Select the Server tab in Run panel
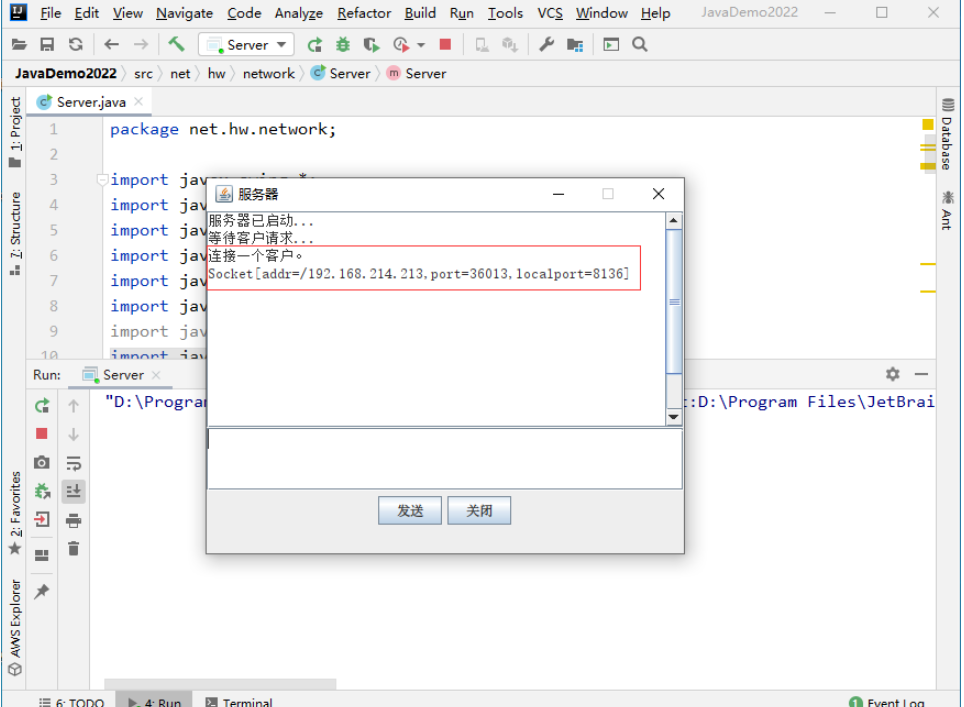The image size is (964, 707). coord(123,375)
